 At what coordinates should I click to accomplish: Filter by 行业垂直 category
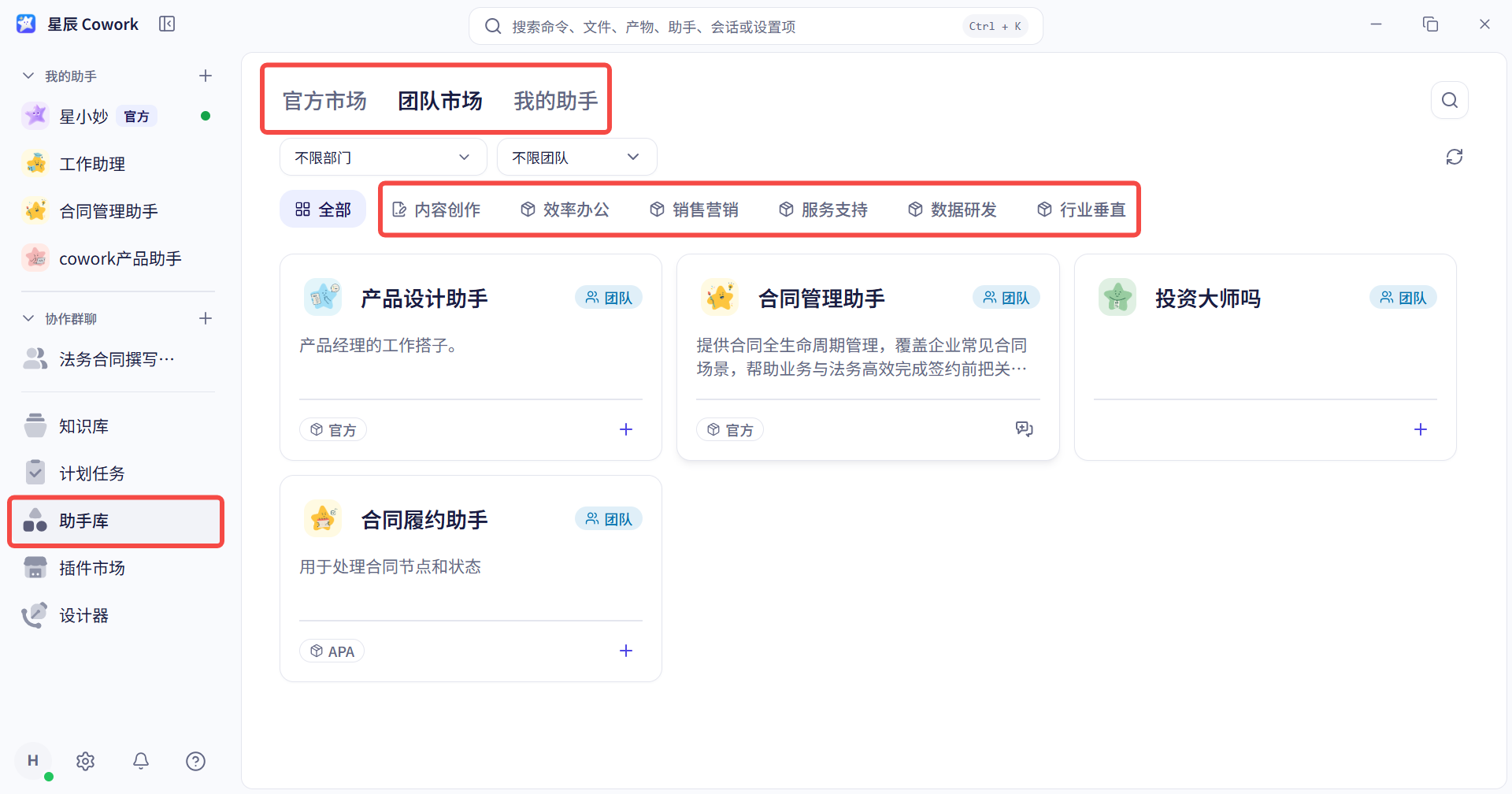(1081, 210)
